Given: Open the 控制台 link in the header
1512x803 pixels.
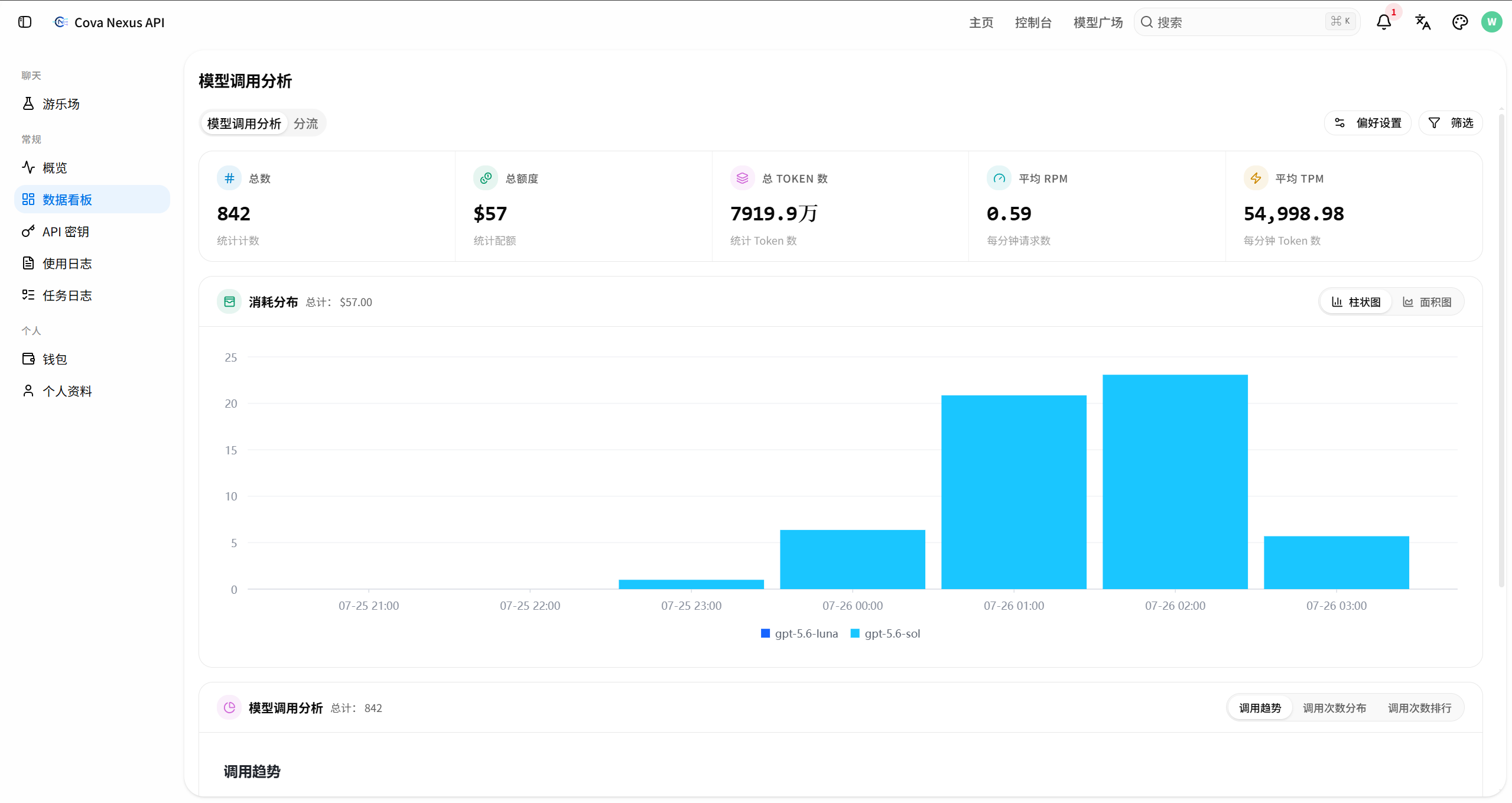Looking at the screenshot, I should [1033, 22].
